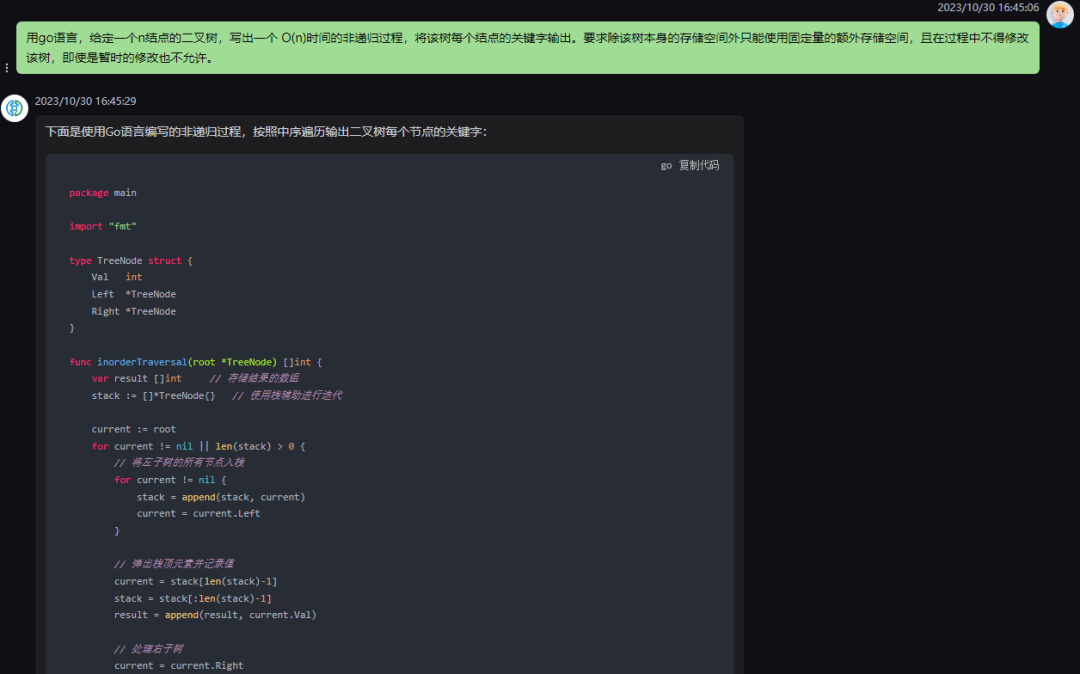Click the struct field line Val int
Viewport: 1080px width, 674px height.
(x=116, y=277)
